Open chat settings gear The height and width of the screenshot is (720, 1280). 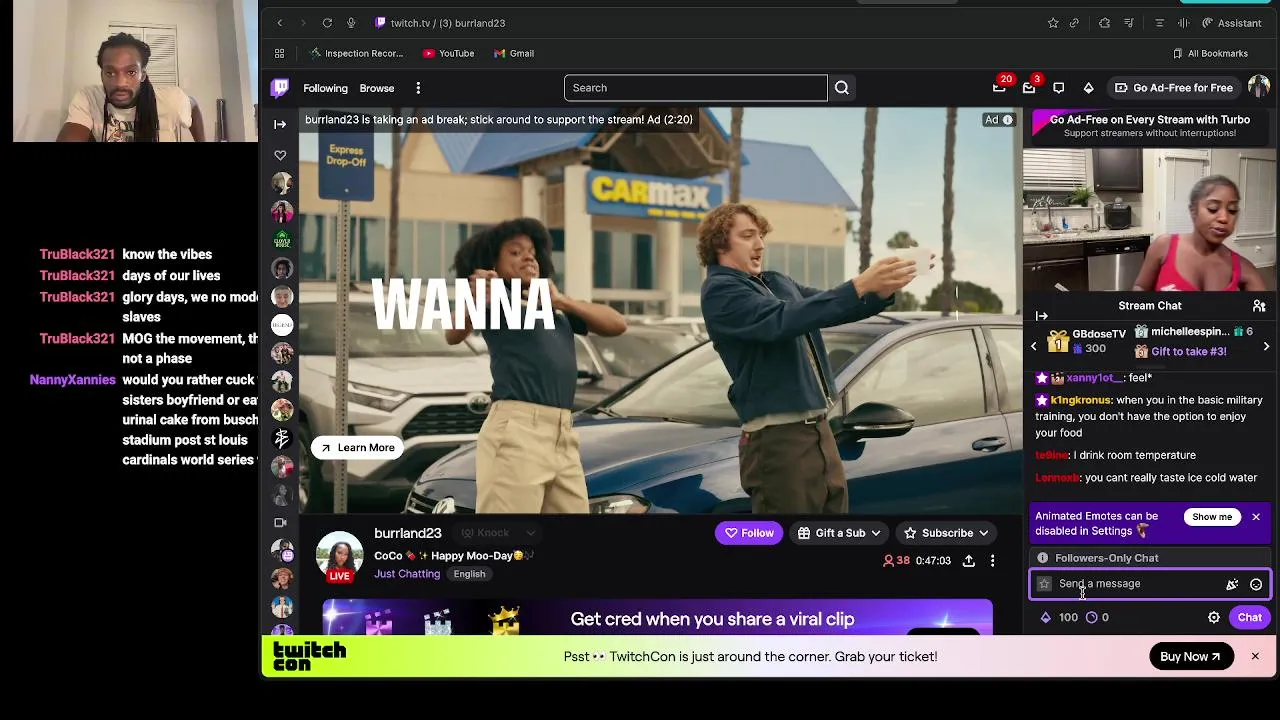1214,618
